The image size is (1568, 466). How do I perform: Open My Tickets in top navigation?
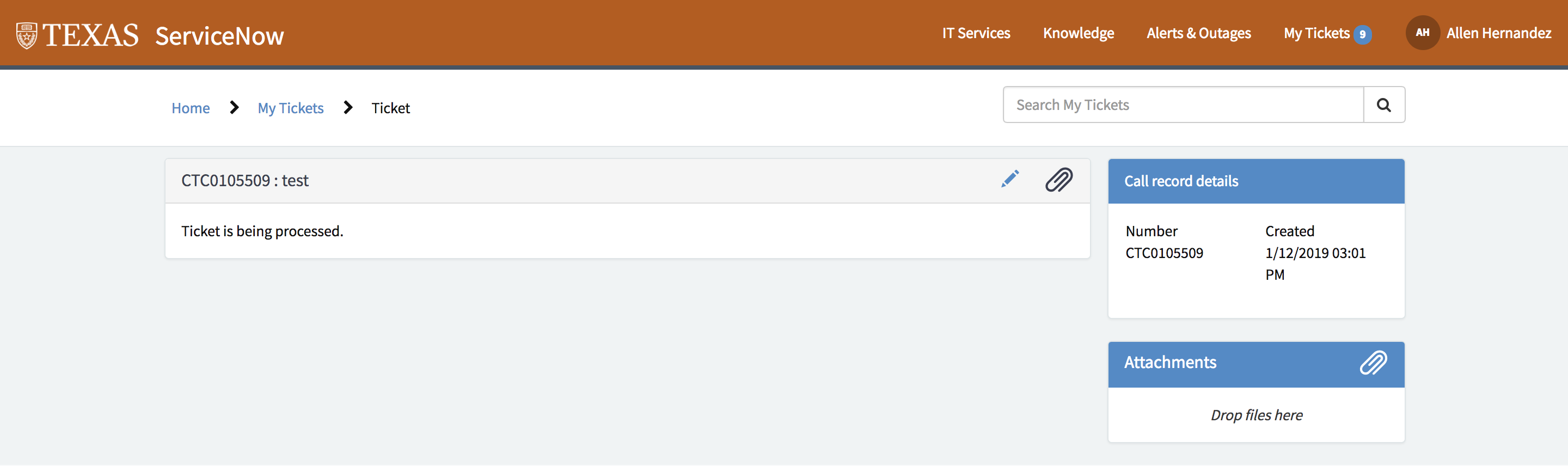click(1316, 33)
